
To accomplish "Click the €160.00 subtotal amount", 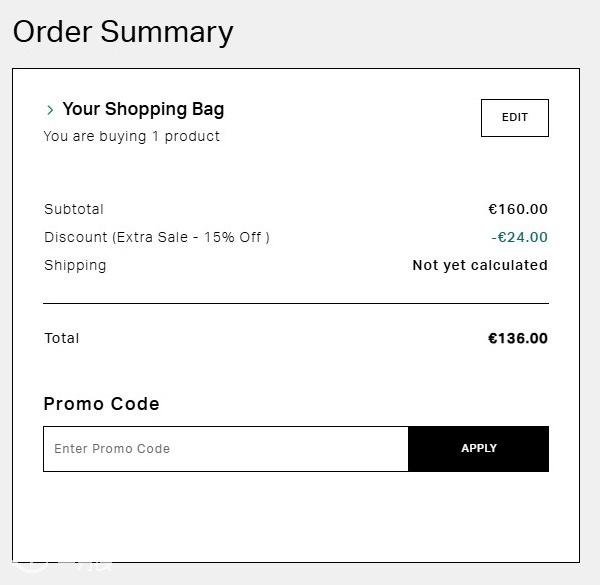I will pyautogui.click(x=518, y=209).
